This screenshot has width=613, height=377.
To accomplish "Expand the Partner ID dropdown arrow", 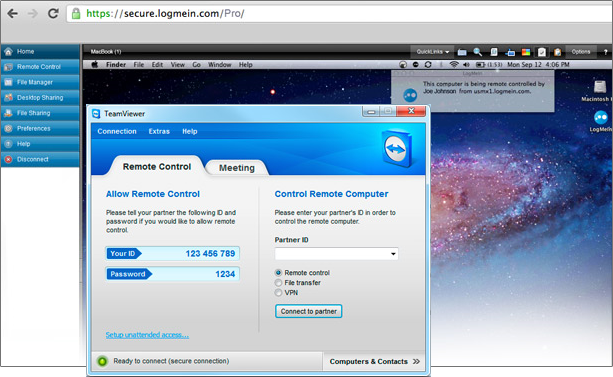I will (x=393, y=254).
